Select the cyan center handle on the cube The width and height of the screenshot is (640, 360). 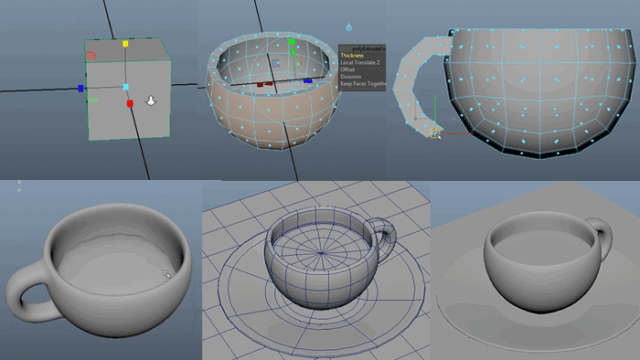126,87
